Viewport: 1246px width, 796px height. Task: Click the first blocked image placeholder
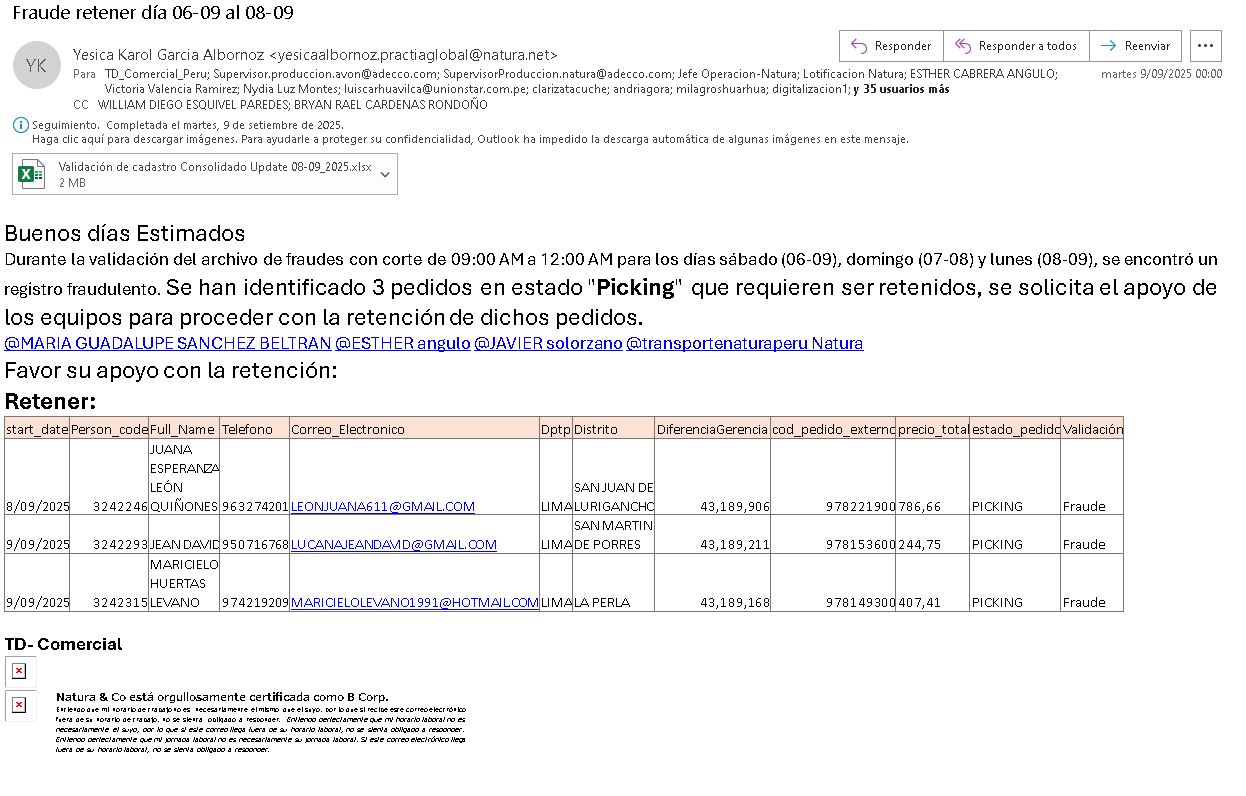[x=19, y=671]
